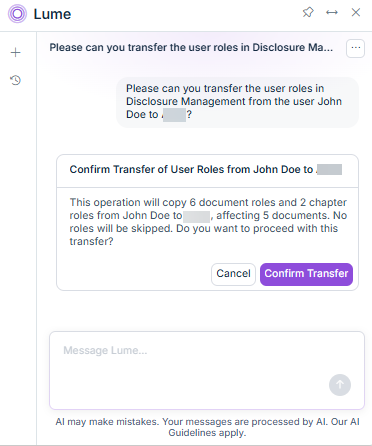Open chat history clock icon
Image resolution: width=372 pixels, height=446 pixels.
[15, 80]
